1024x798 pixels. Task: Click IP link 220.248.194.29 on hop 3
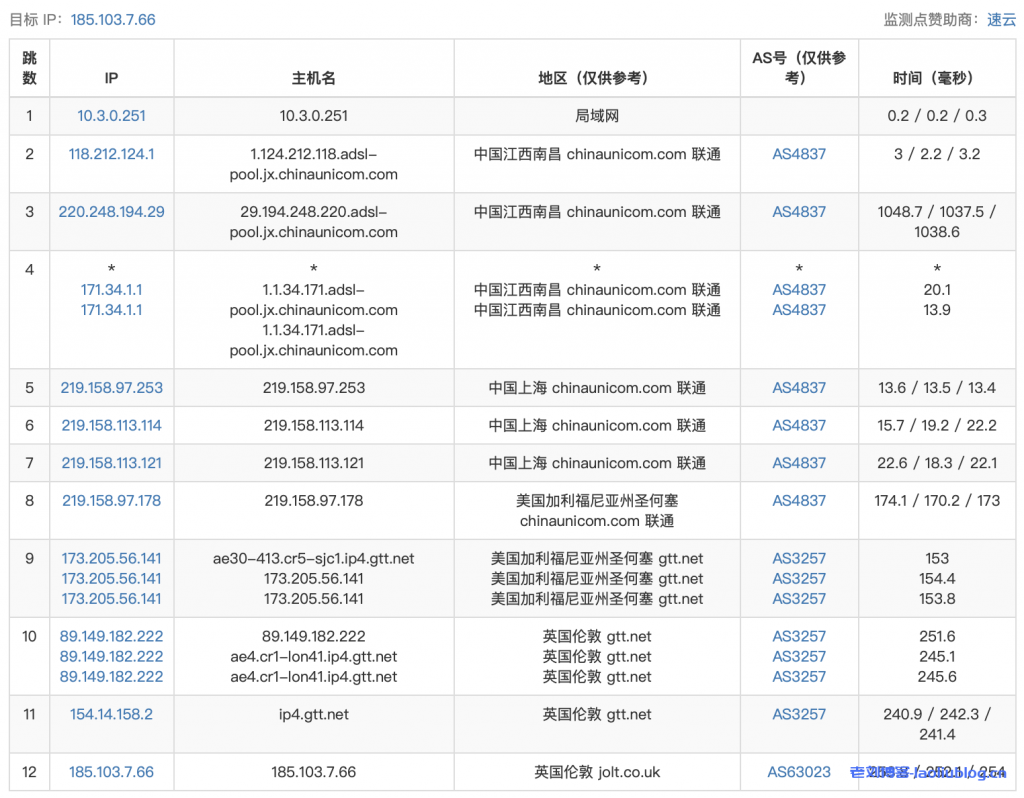[110, 212]
